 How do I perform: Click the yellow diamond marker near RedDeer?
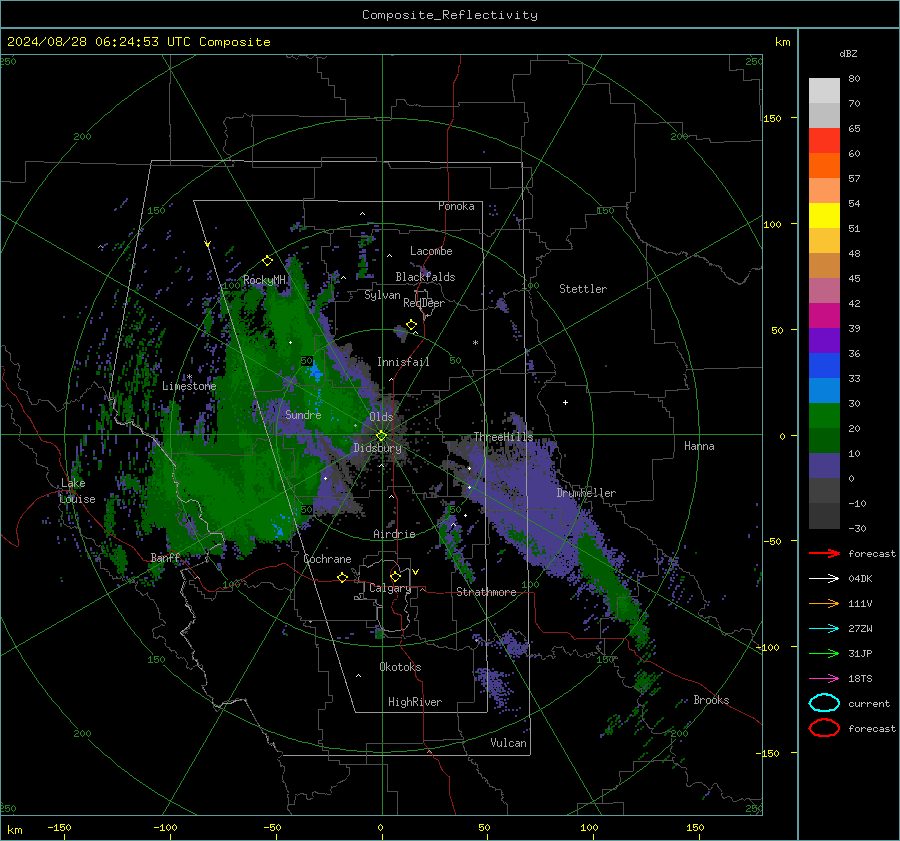[411, 325]
